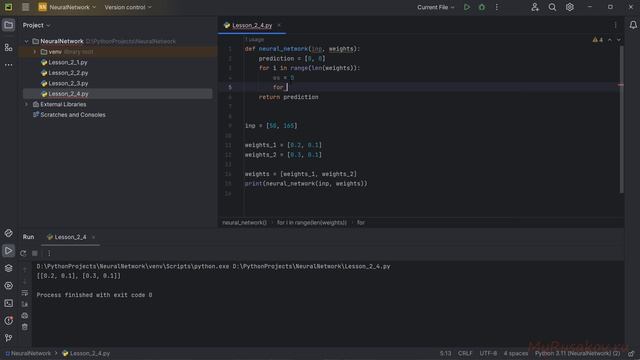The width and height of the screenshot is (640, 360).
Task: Toggle soft-wrap in Run console
Action: (24, 293)
